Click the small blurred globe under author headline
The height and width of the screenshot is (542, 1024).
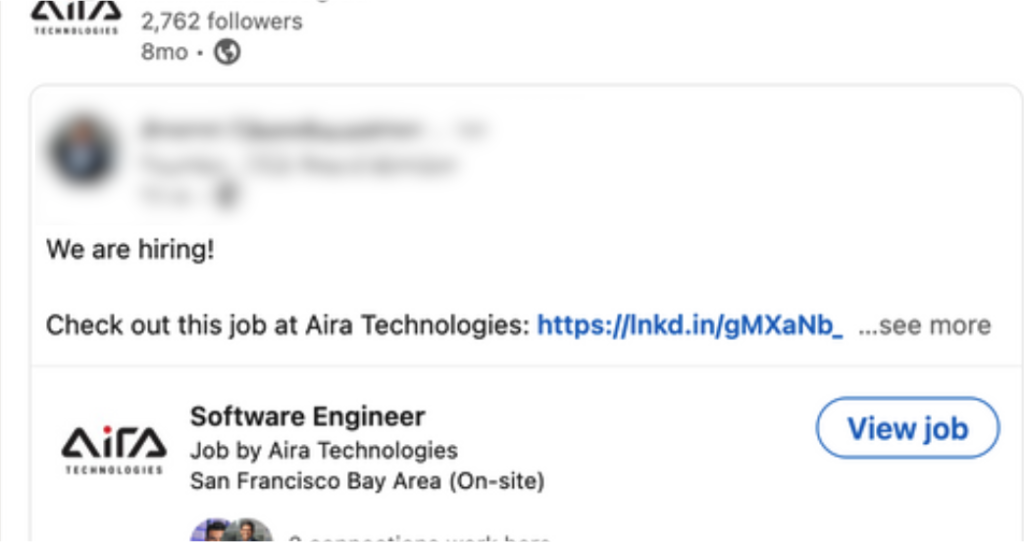pyautogui.click(x=228, y=195)
